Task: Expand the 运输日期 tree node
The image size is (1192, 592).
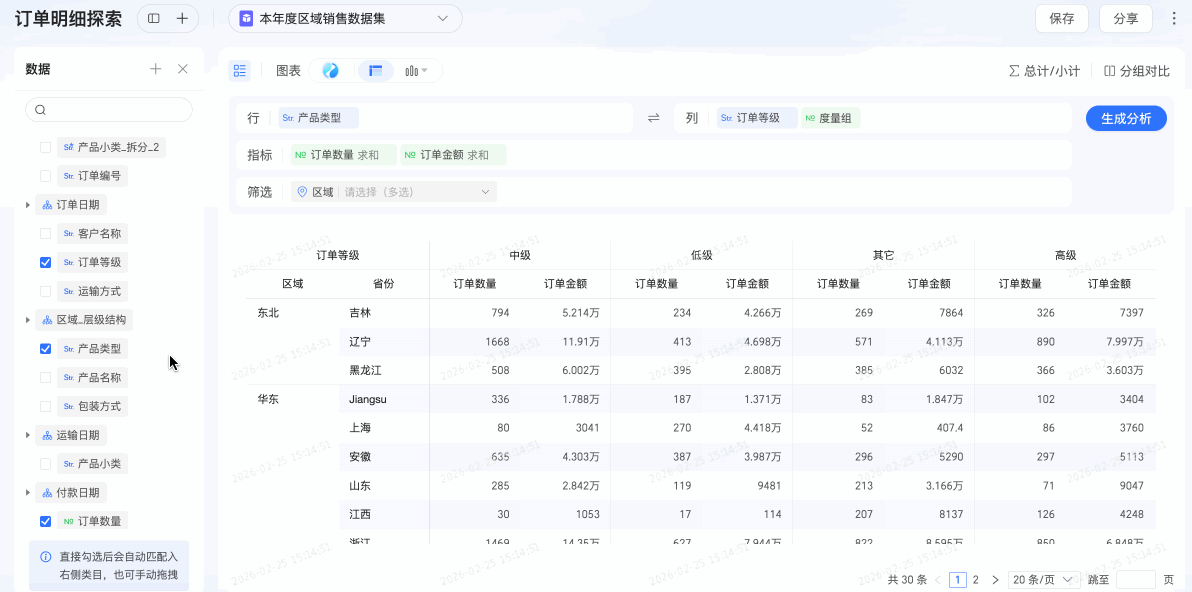Action: 28,435
